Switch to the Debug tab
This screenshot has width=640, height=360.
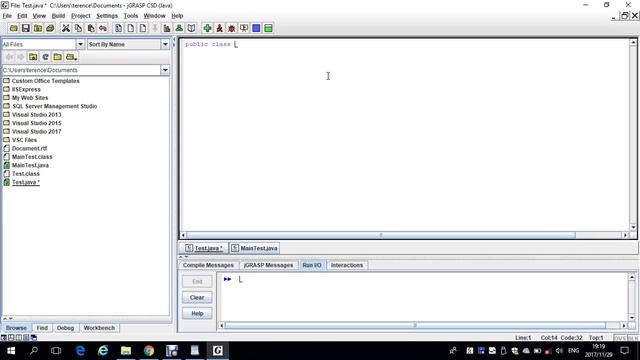pos(65,328)
